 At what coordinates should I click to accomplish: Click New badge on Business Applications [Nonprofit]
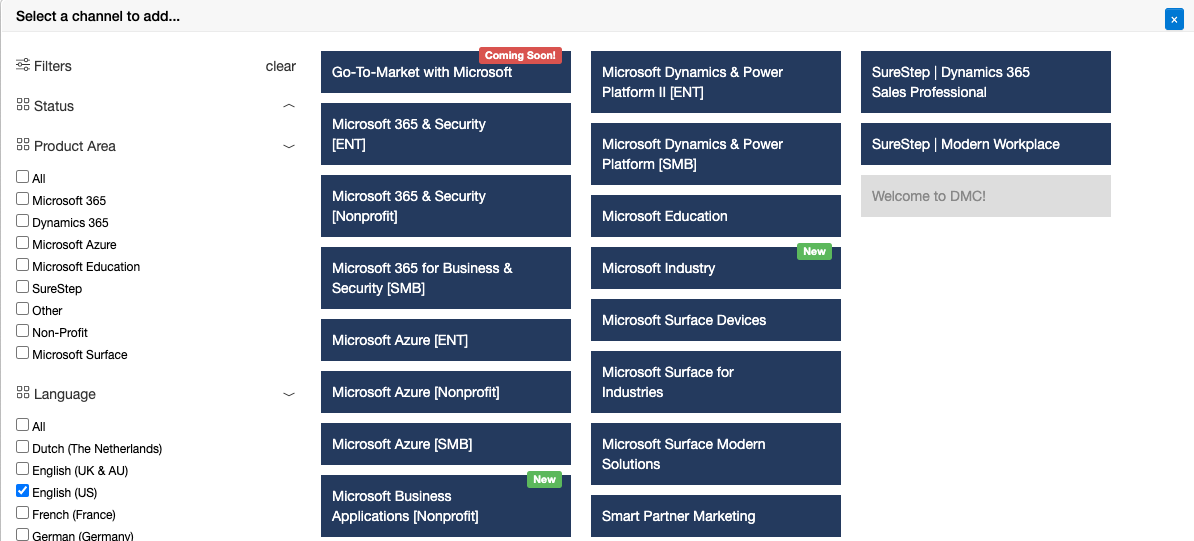(x=544, y=479)
